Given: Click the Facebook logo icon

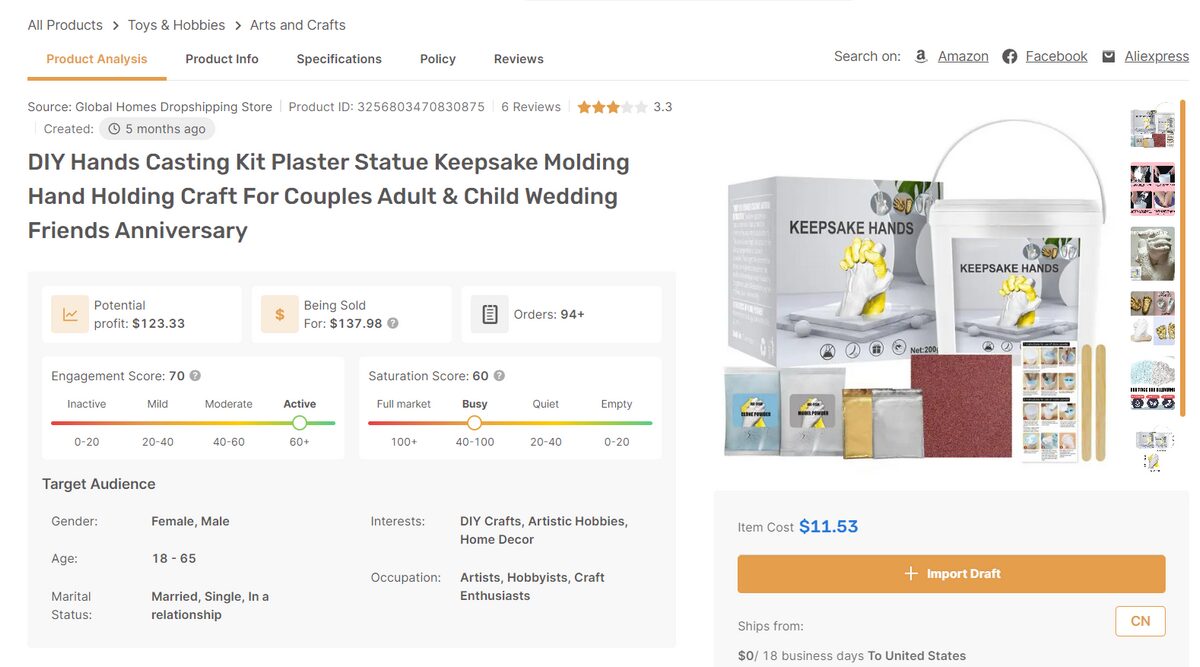Looking at the screenshot, I should tap(1010, 57).
